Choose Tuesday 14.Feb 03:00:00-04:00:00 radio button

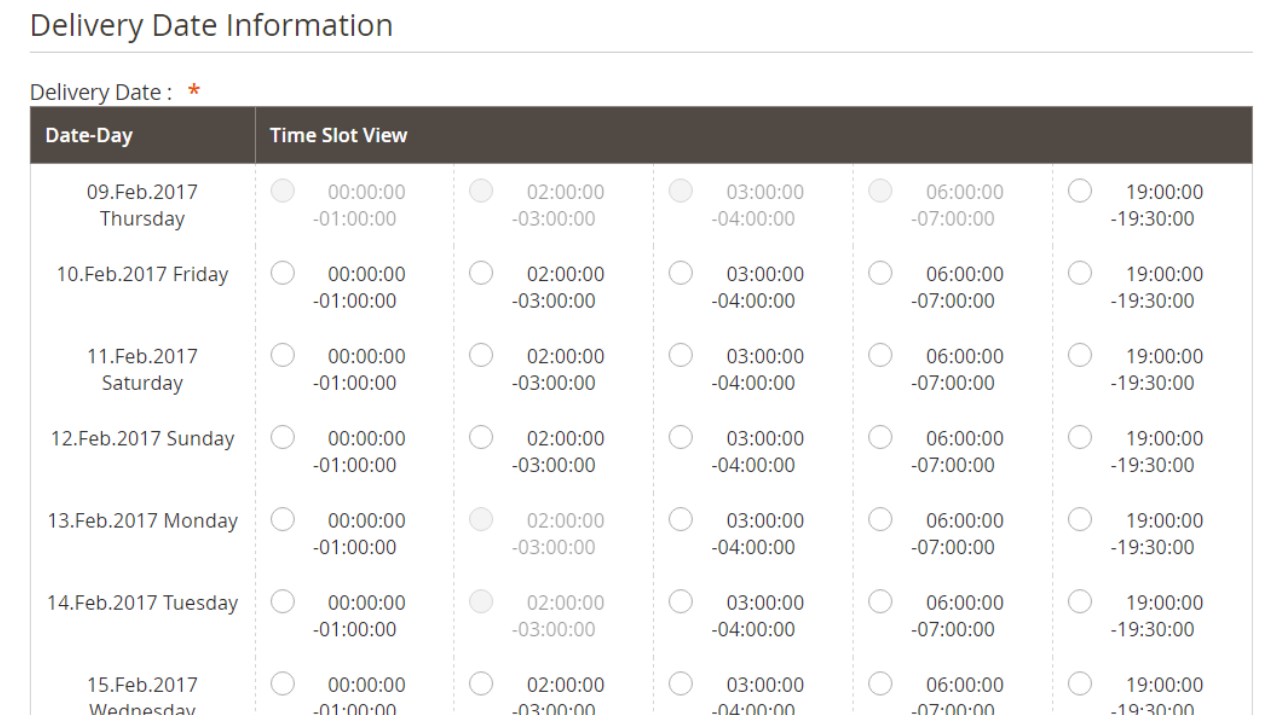(681, 601)
